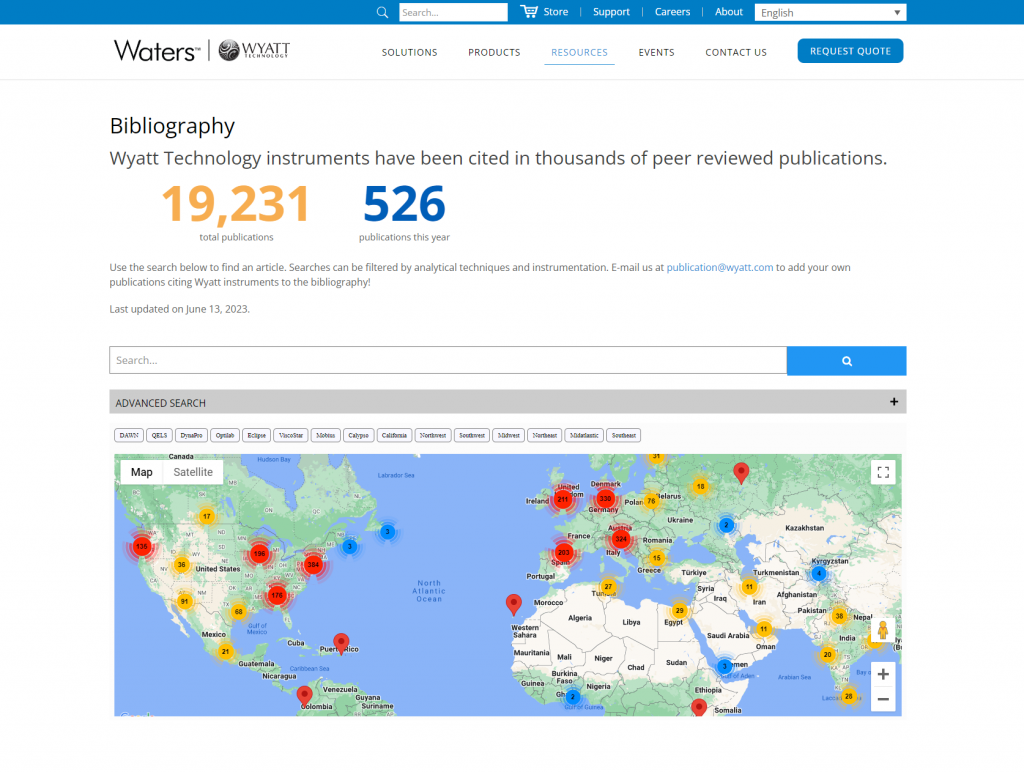Image resolution: width=1024 pixels, height=772 pixels.
Task: Toggle the DAWN filter button
Action: 129,435
